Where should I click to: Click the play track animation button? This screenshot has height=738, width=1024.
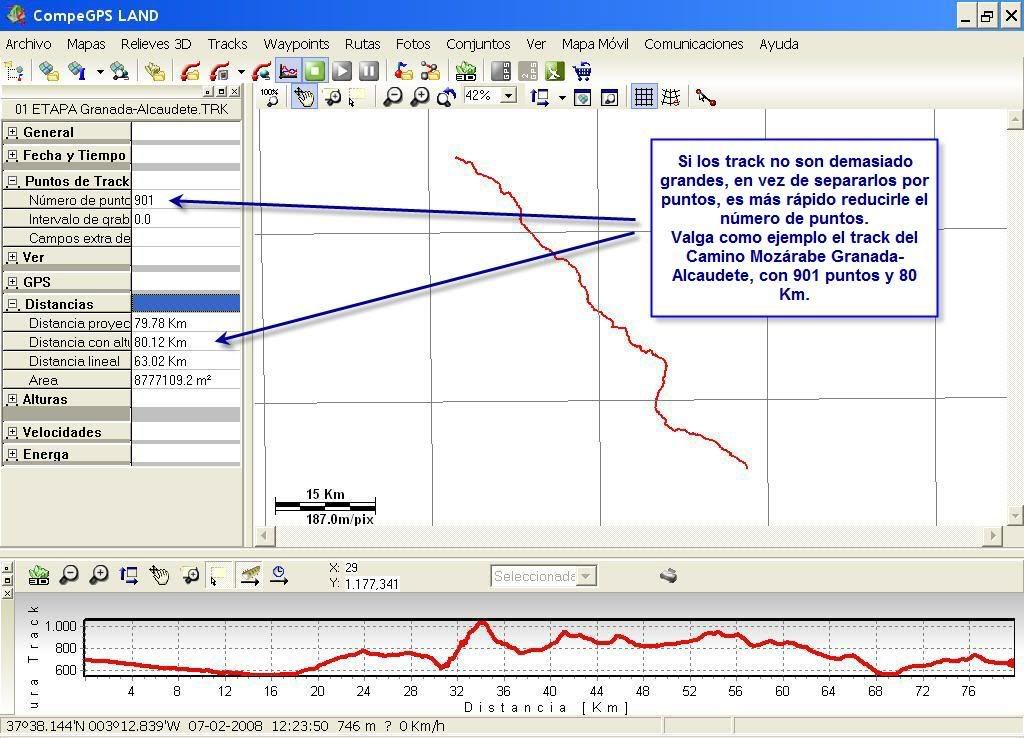tap(342, 71)
